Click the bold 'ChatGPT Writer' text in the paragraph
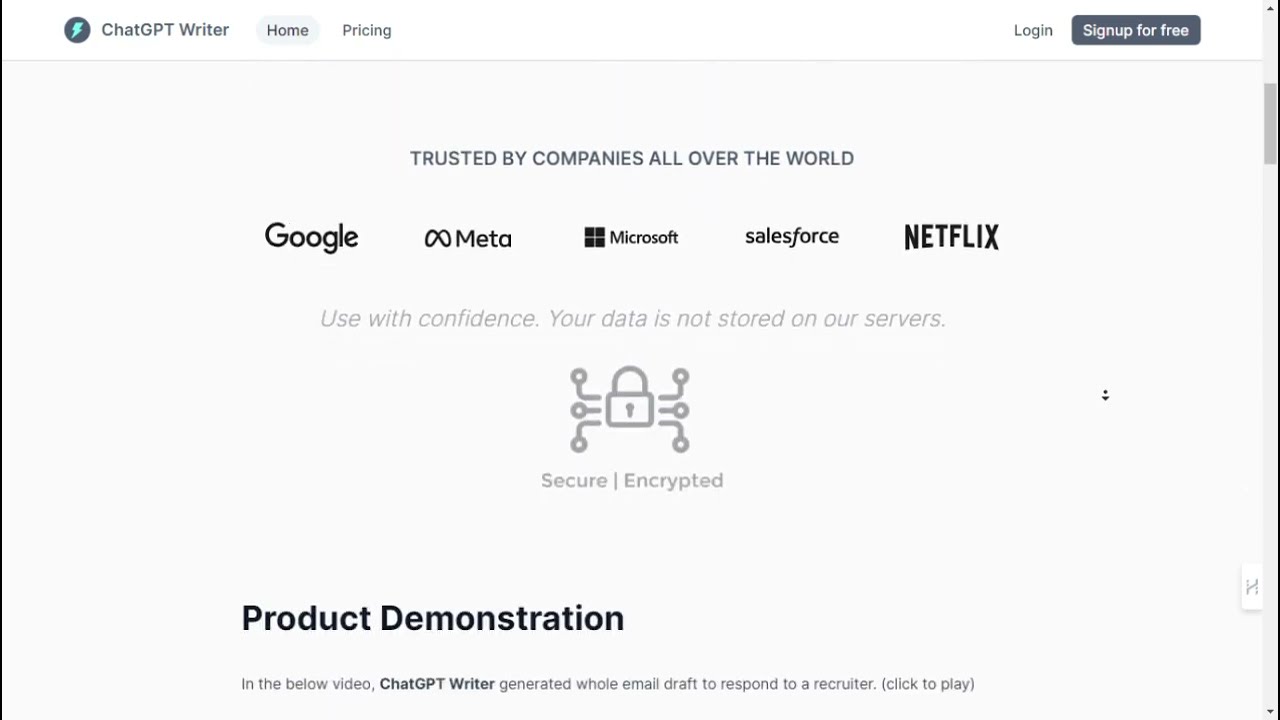The height and width of the screenshot is (720, 1280). pos(437,684)
